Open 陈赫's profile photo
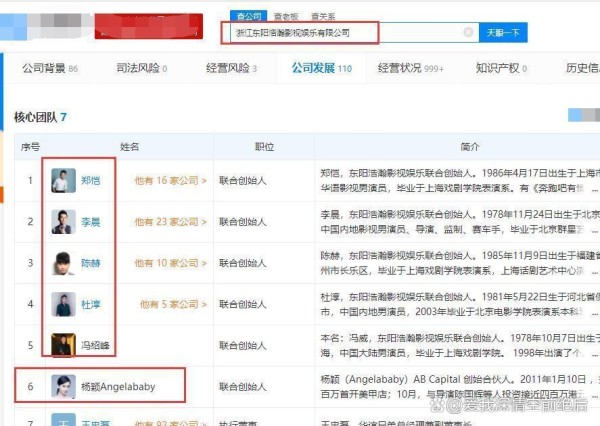The image size is (600, 426). [64, 263]
